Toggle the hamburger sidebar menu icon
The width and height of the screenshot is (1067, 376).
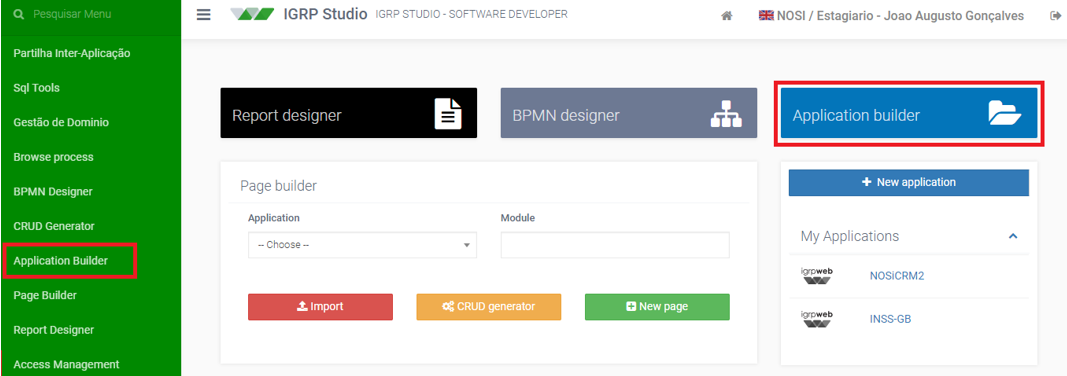click(203, 14)
